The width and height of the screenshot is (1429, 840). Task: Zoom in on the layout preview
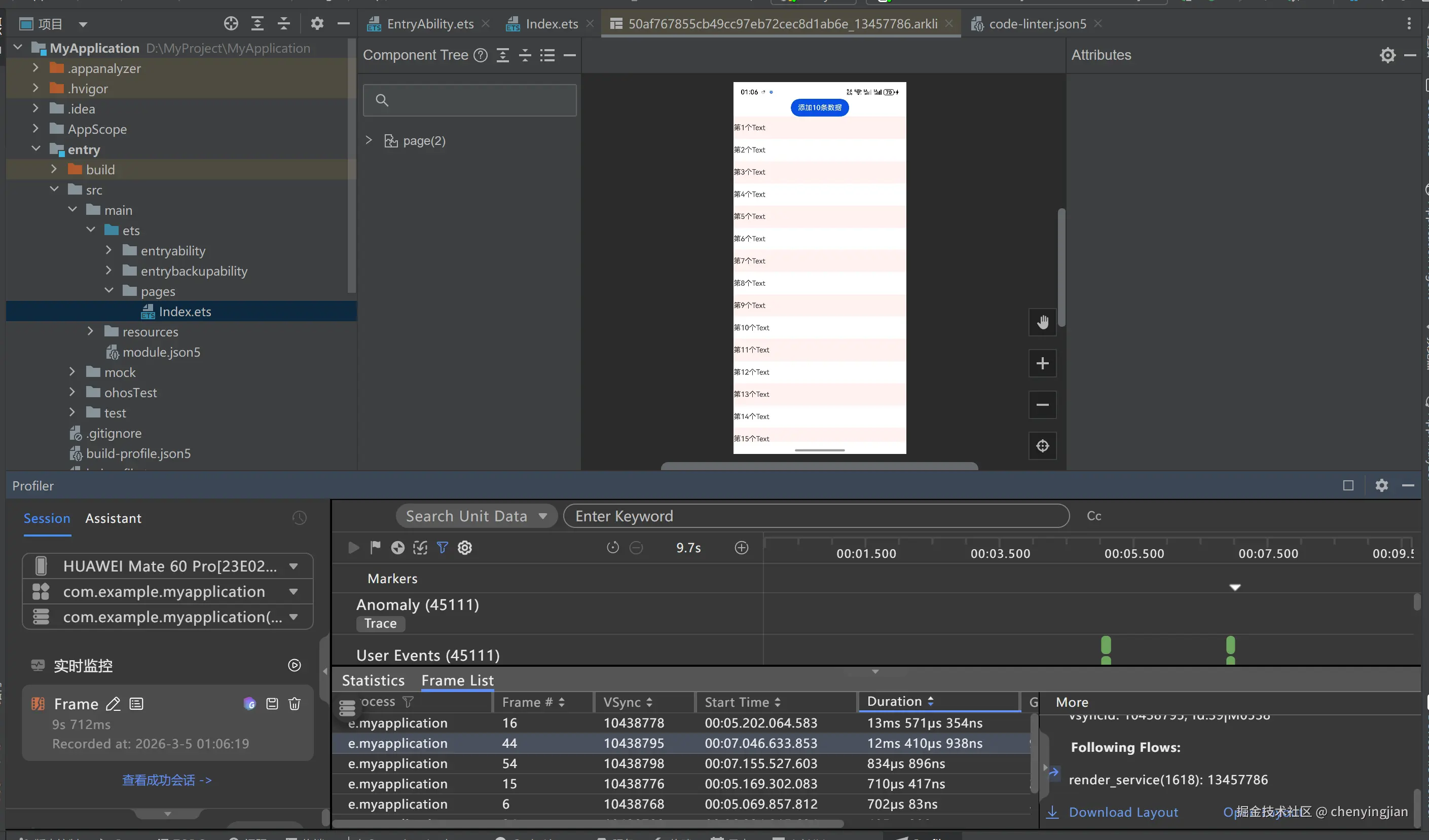(x=1042, y=363)
